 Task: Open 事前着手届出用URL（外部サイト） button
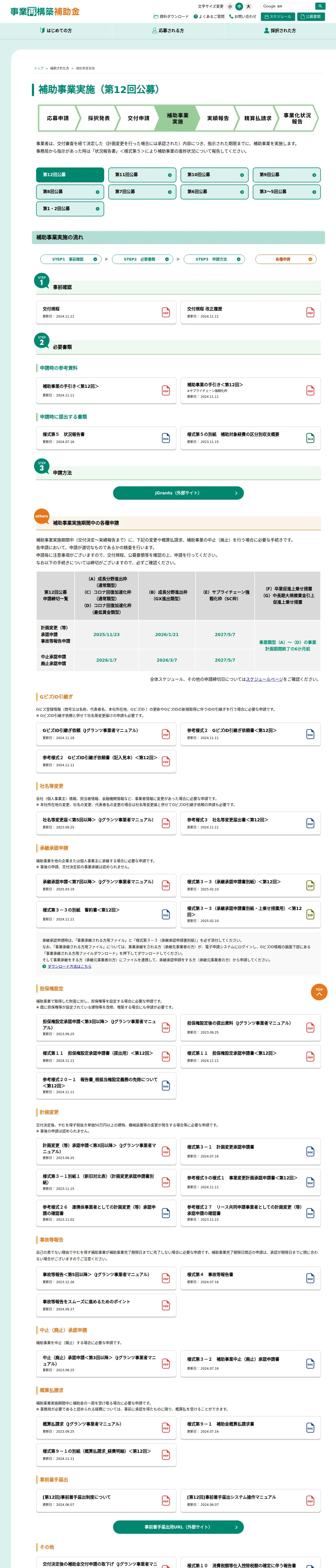pos(178,1527)
